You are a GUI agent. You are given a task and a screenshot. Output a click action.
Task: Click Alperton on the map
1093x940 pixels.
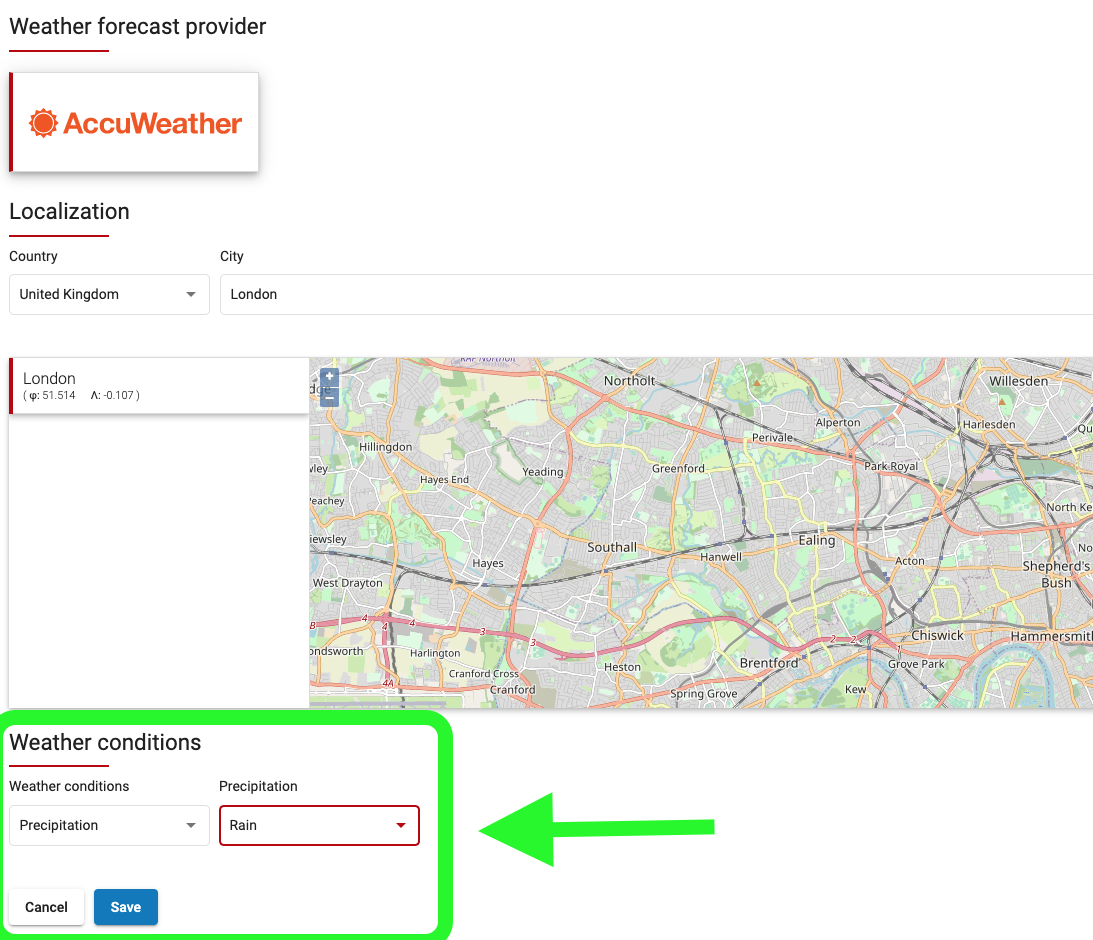(x=838, y=422)
